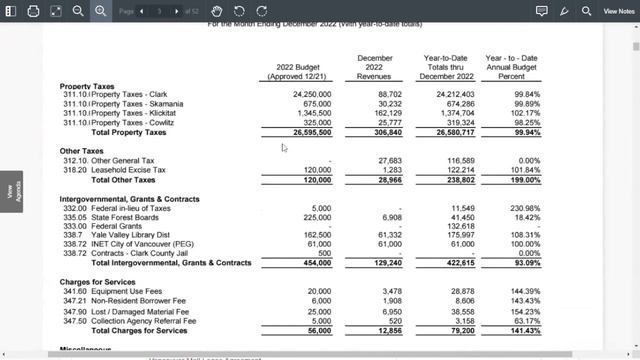Viewport: 640px width, 360px height.
Task: Click the 'Other Taxes' section heading
Action: pos(81,151)
